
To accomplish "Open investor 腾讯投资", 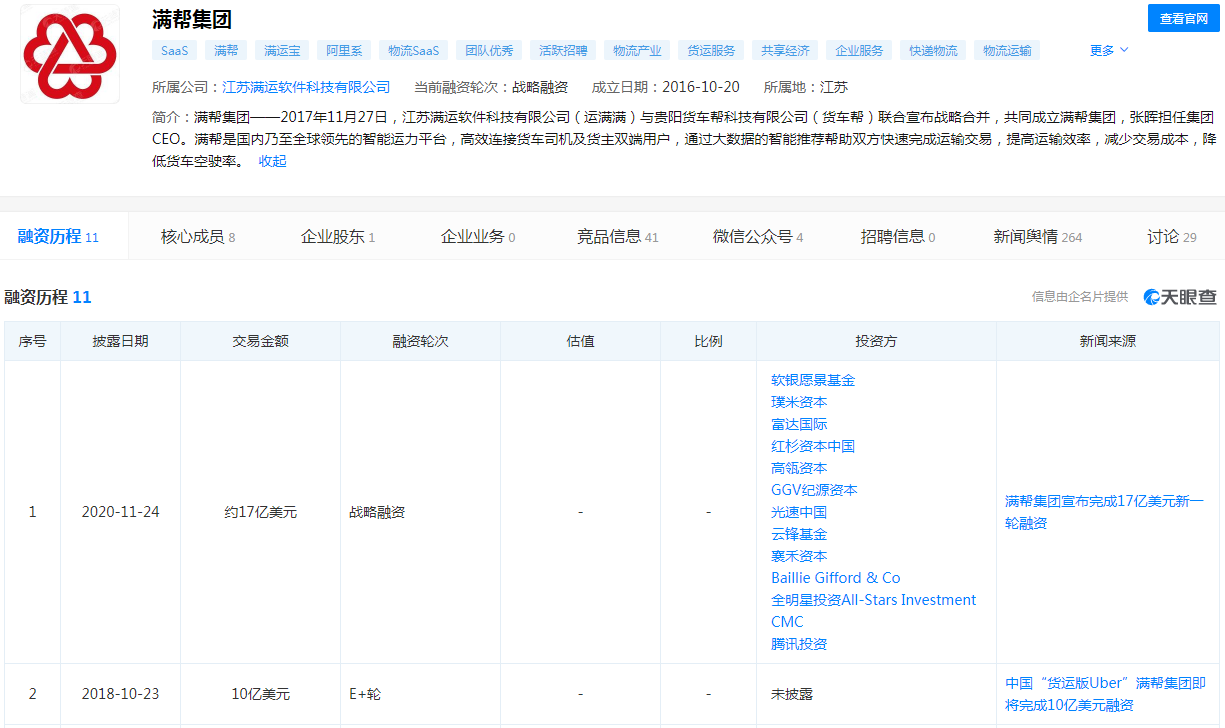I will coord(799,644).
